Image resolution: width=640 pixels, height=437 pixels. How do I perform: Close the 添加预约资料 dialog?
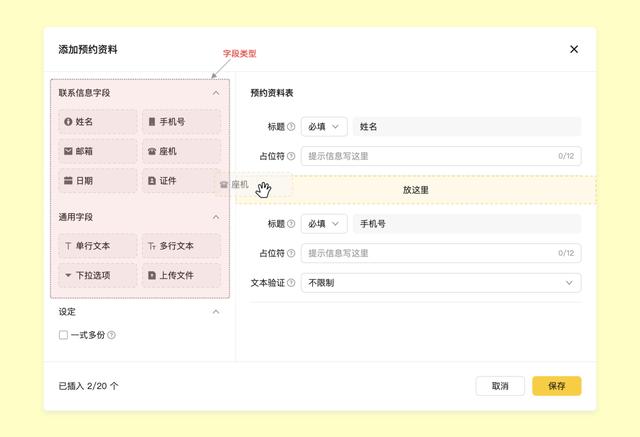tap(574, 49)
